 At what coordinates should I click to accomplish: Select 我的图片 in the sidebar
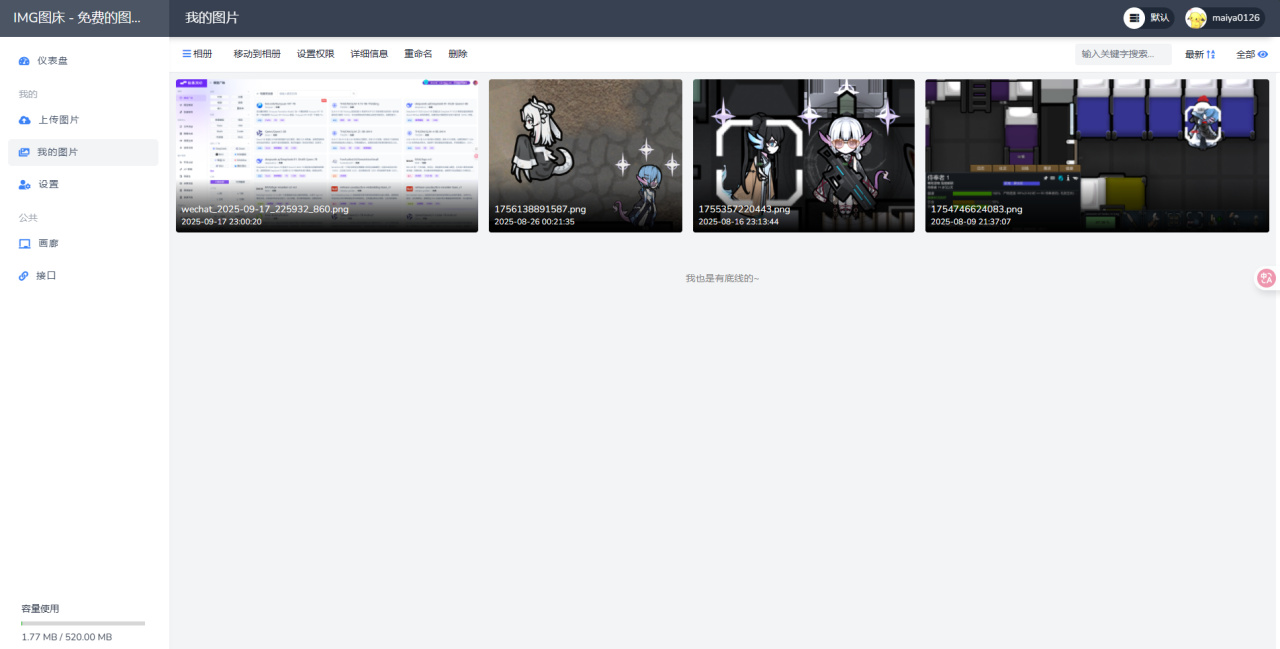point(84,152)
